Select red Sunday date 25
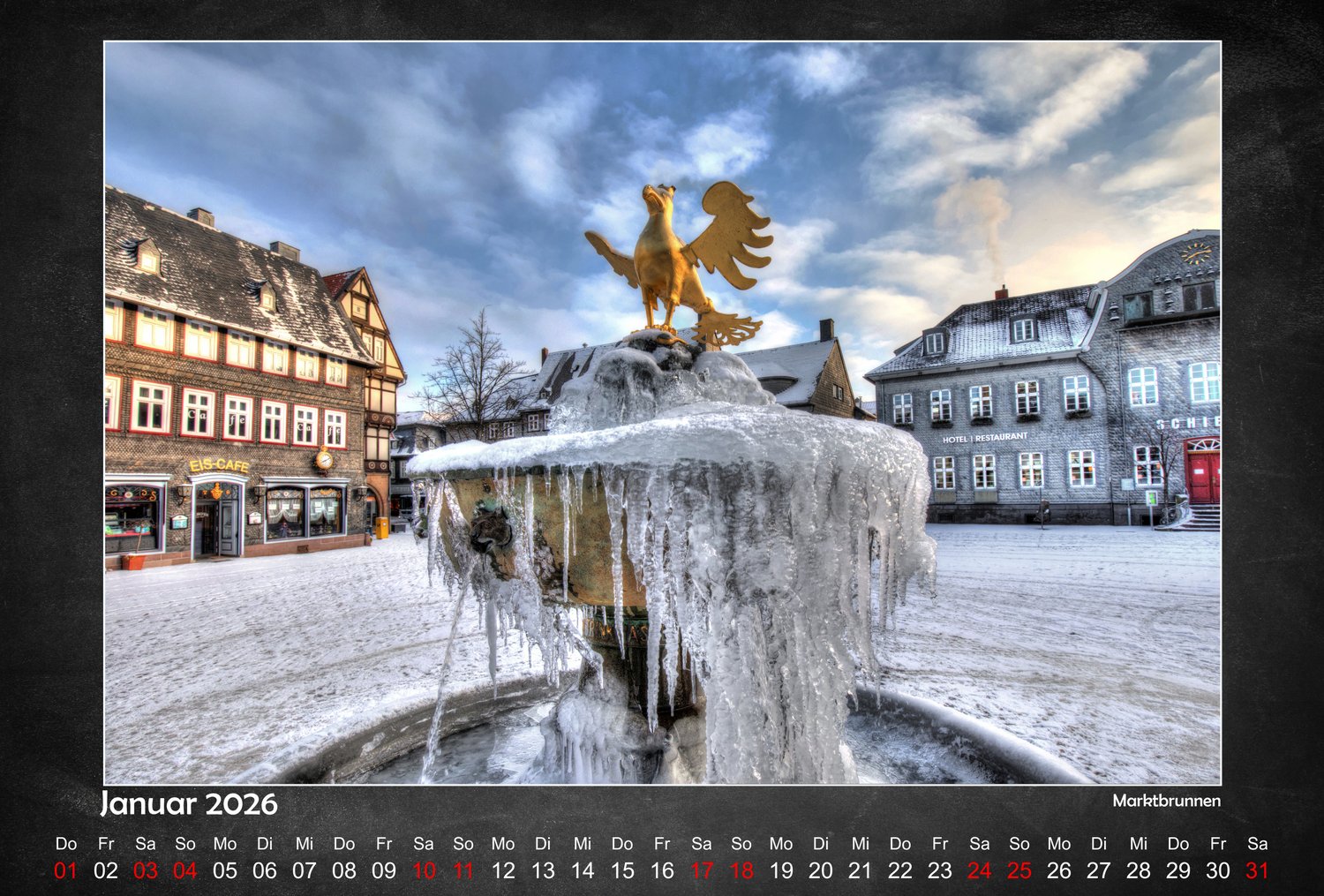This screenshot has width=1324, height=896. (1019, 870)
